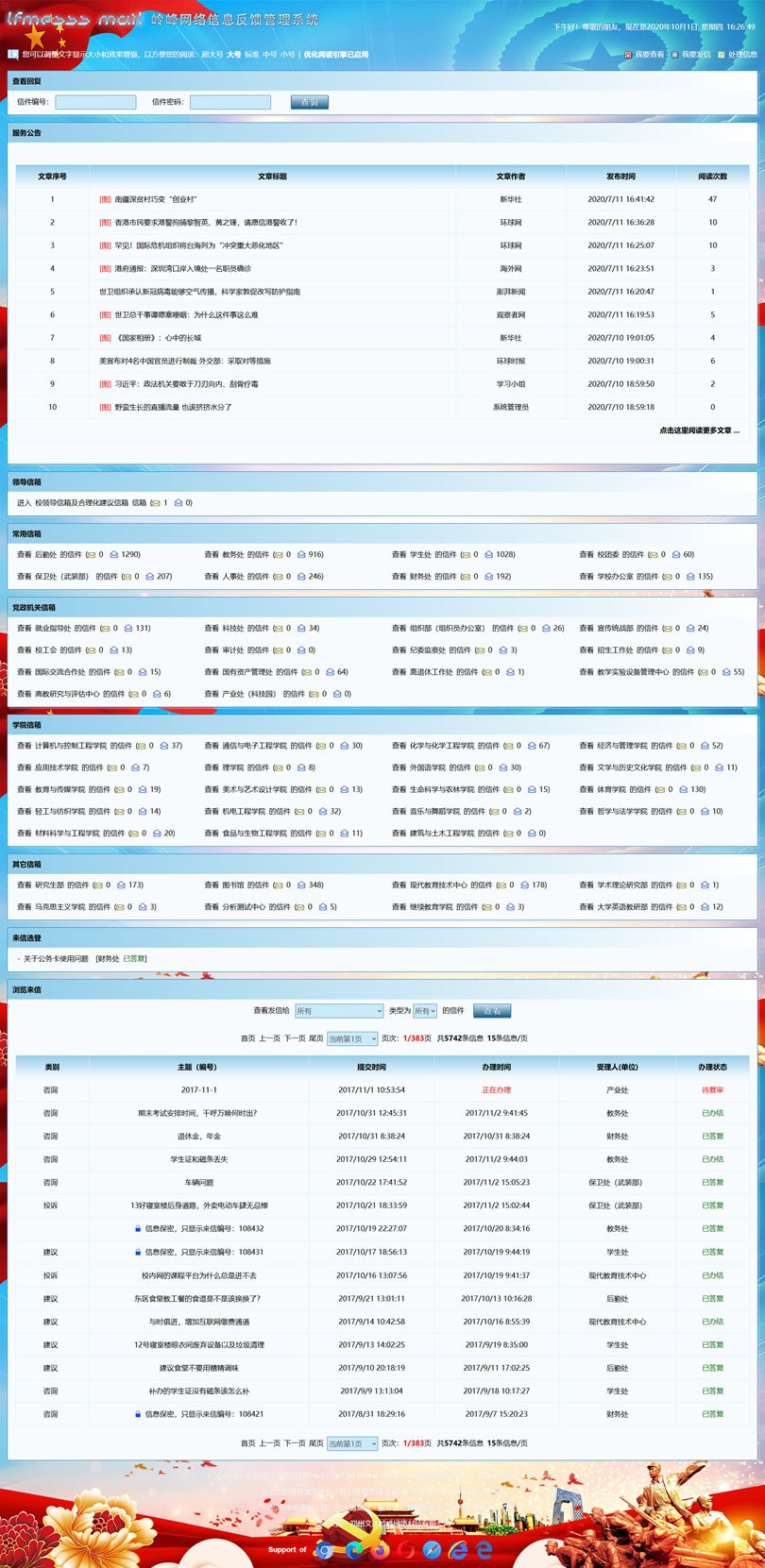Image resolution: width=765 pixels, height=1568 pixels.
Task: Open article 香港市民要求港警拘捕黎智英
Action: coord(206,223)
